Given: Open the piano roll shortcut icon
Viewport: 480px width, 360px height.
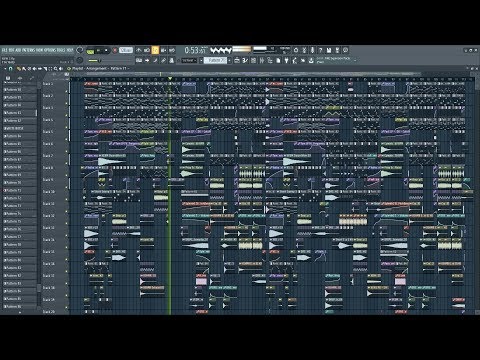Looking at the screenshot, I should click(245, 60).
